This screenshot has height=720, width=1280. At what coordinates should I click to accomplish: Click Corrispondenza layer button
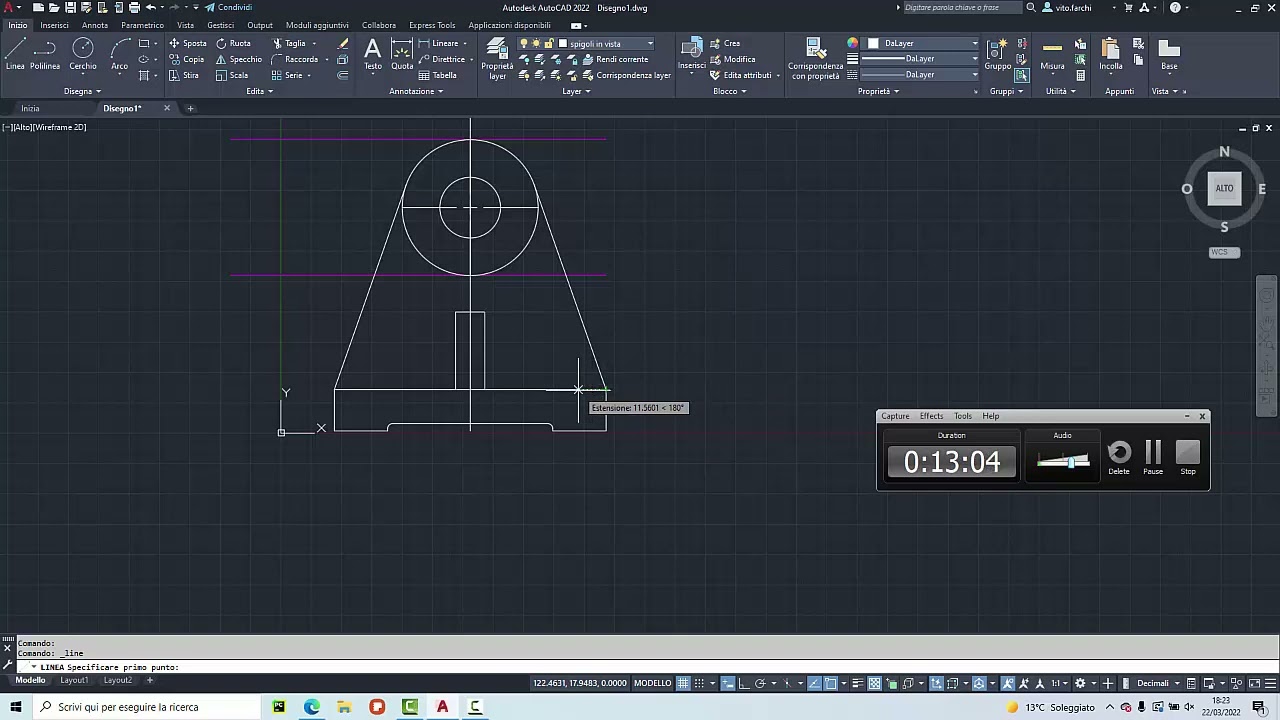pos(625,75)
